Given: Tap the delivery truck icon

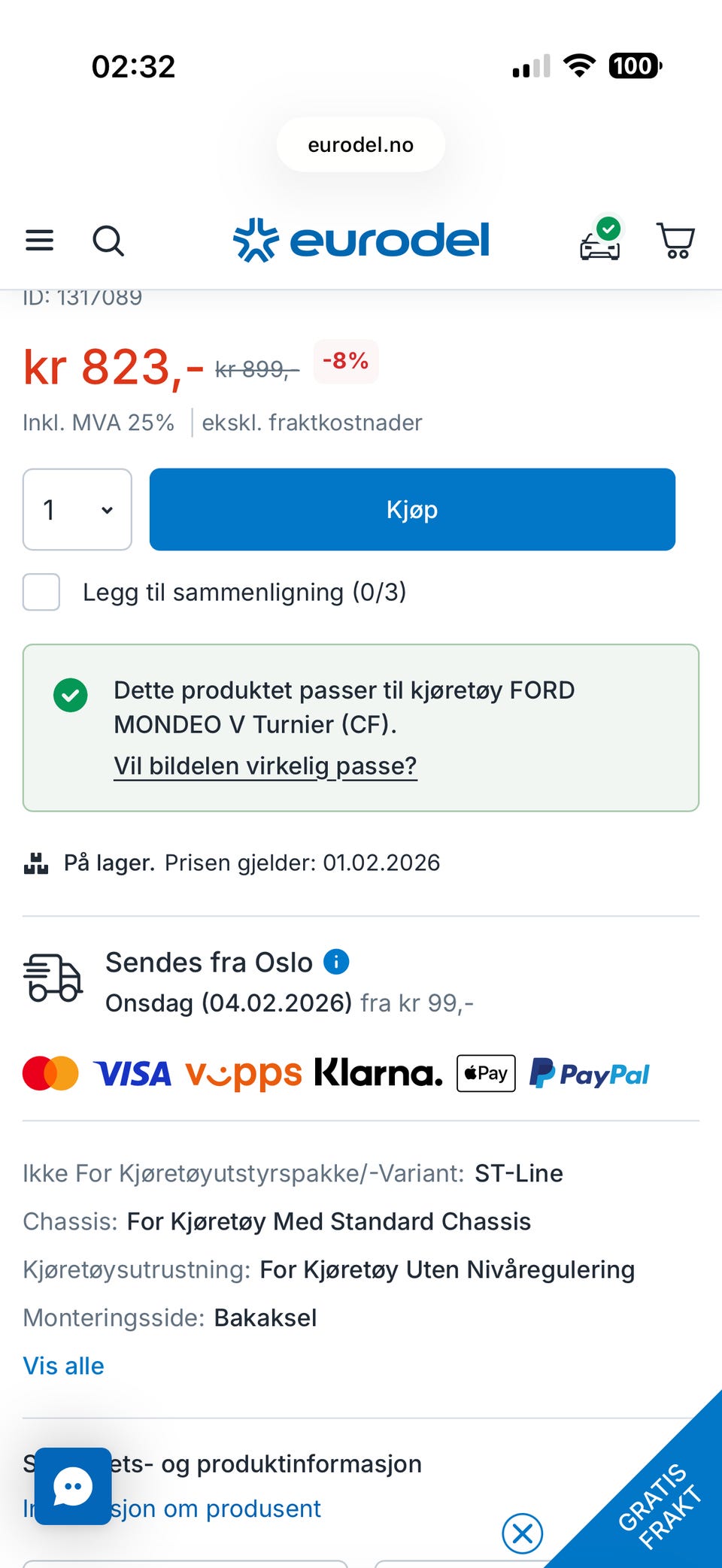Looking at the screenshot, I should click(52, 978).
